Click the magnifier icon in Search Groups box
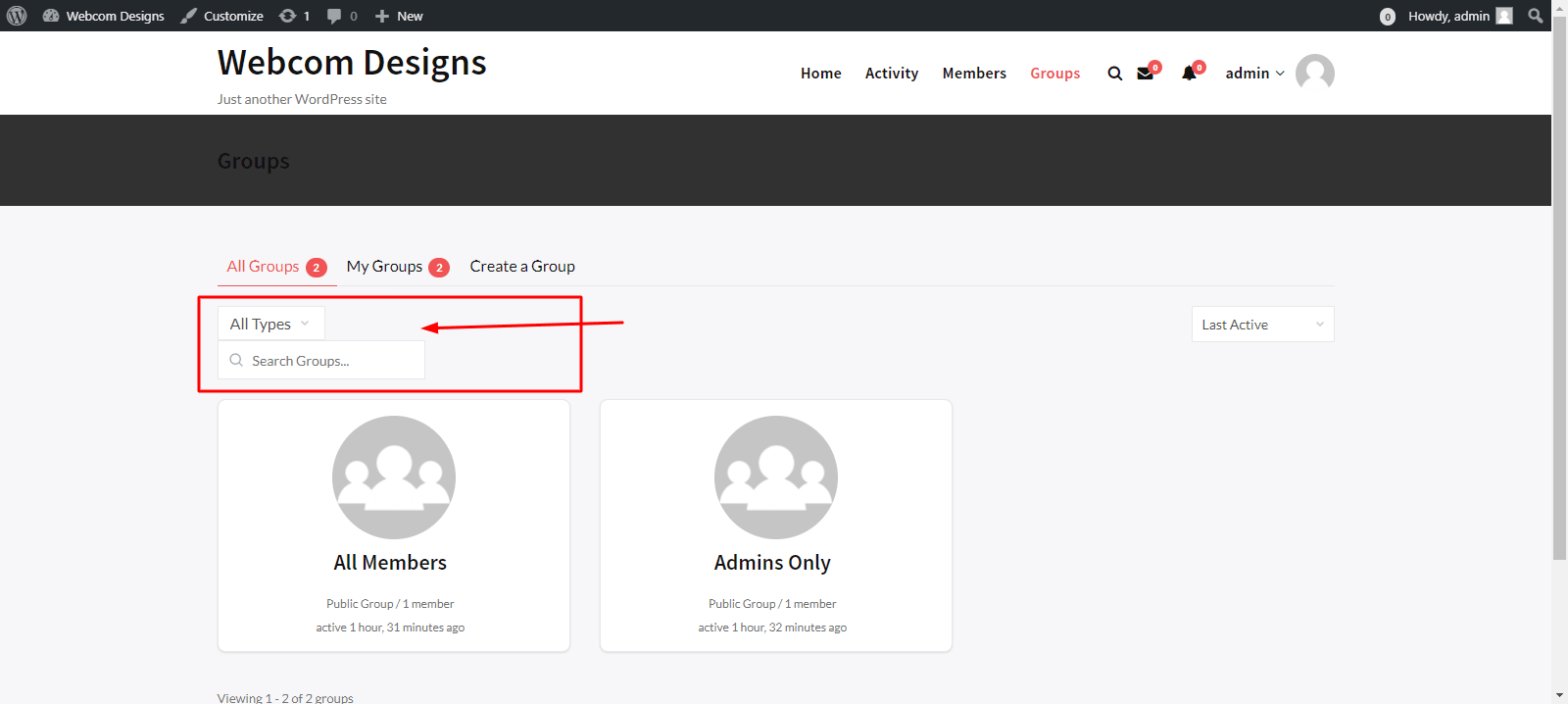The width and height of the screenshot is (1568, 704). 236,361
